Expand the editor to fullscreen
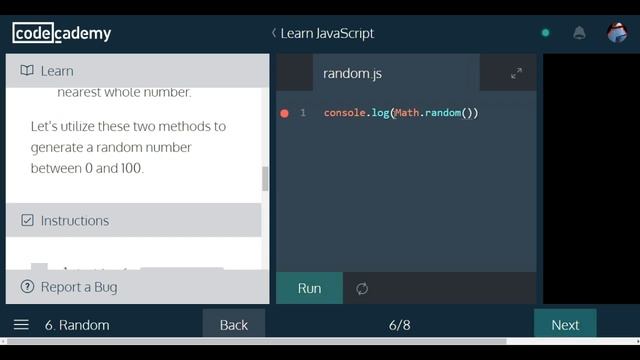This screenshot has height=360, width=640. click(516, 73)
